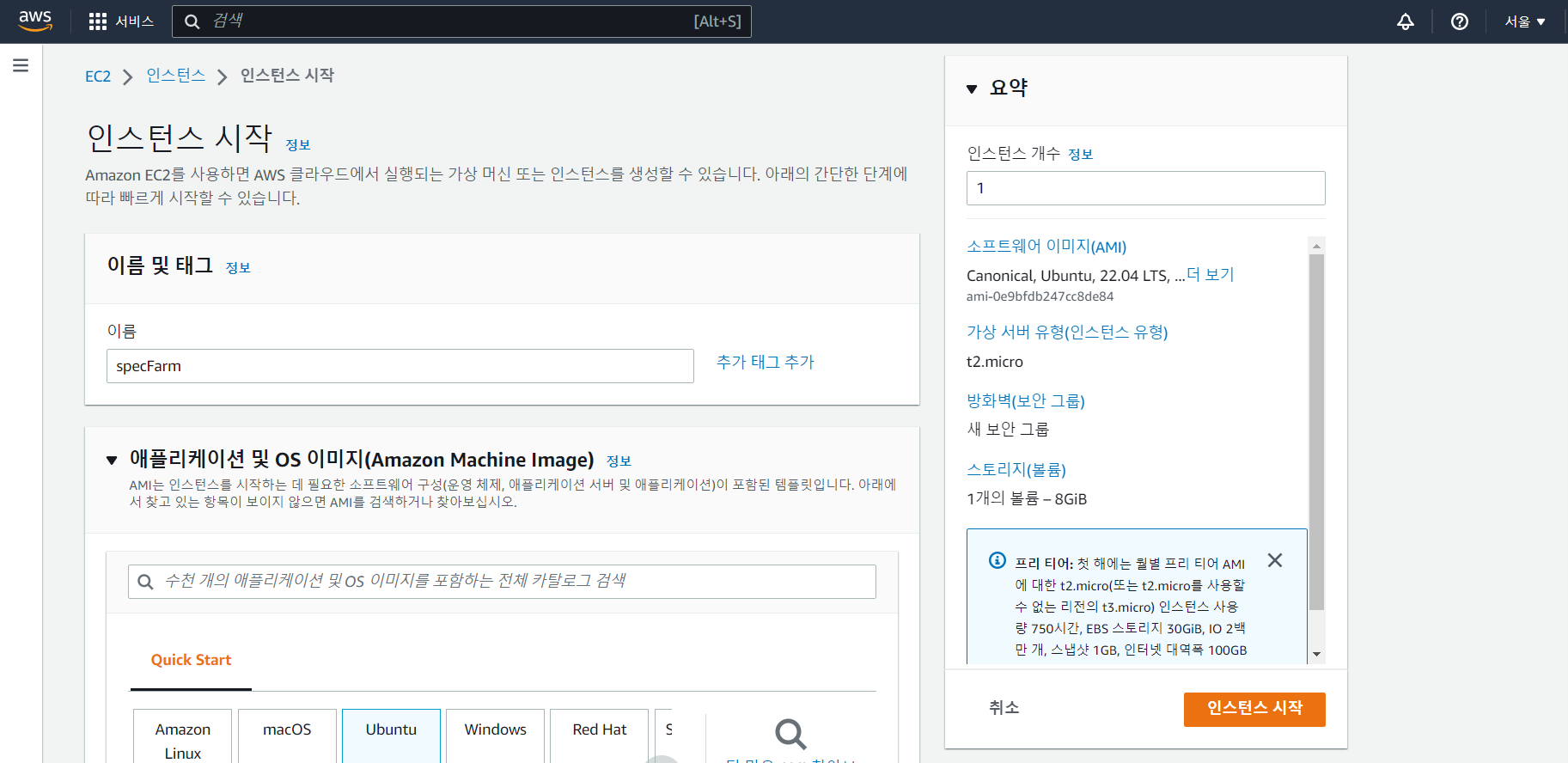Click the search magnifier icon in AMI catalog field
The width and height of the screenshot is (1568, 763).
(x=146, y=582)
